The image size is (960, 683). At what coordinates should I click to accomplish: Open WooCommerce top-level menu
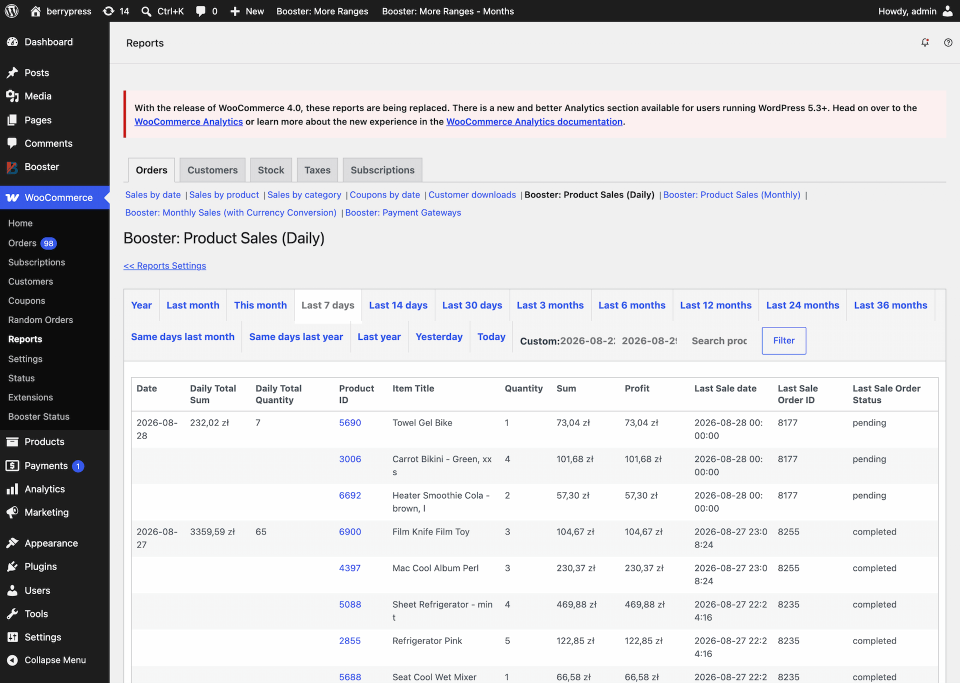[54, 197]
